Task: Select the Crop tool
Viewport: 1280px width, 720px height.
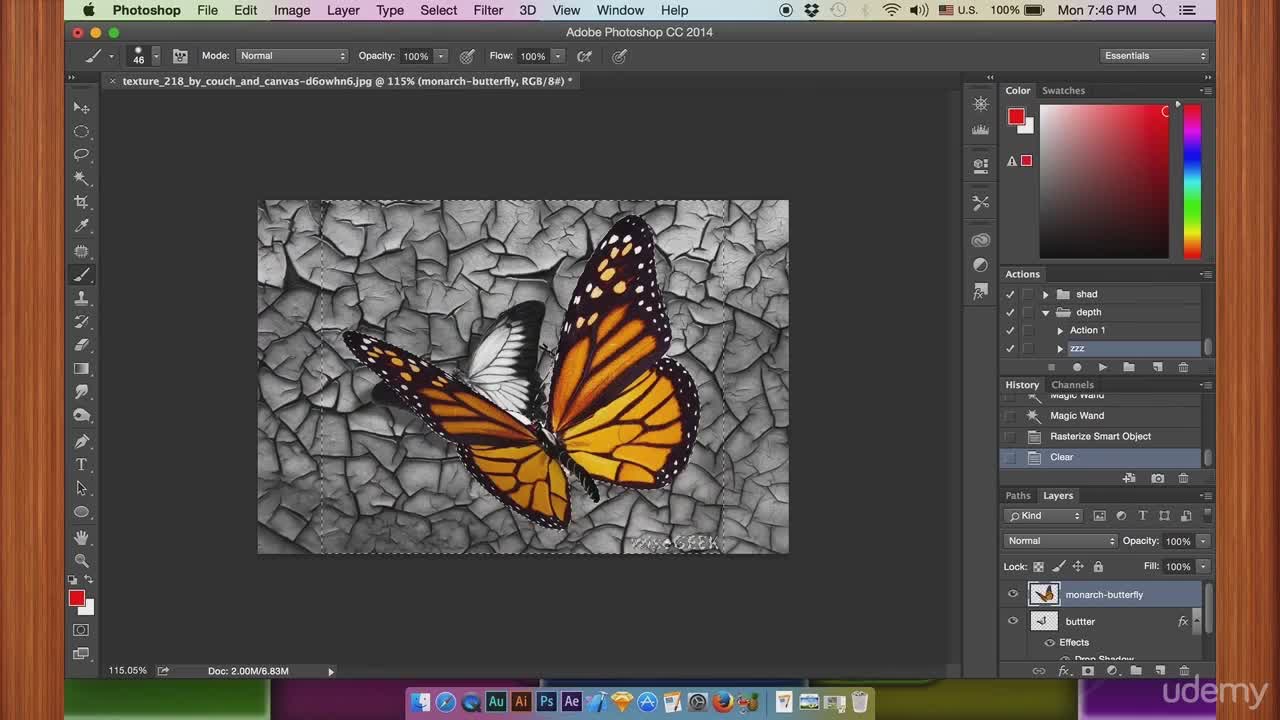Action: click(x=82, y=202)
